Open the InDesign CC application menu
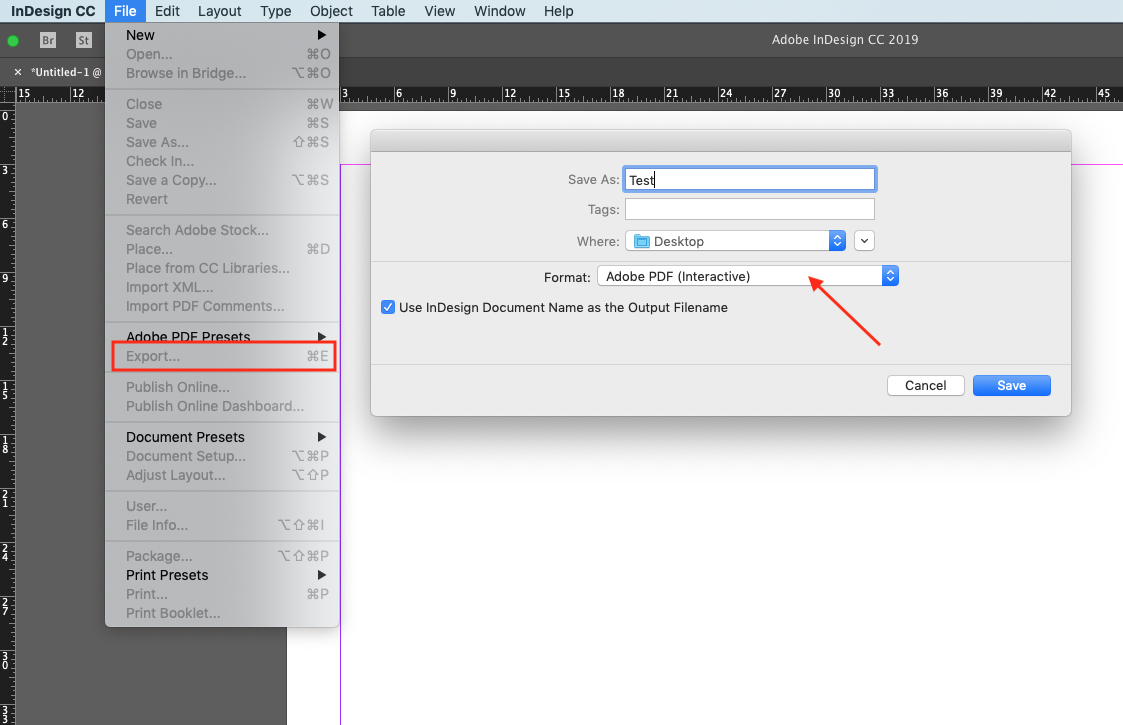1123x725 pixels. [53, 11]
